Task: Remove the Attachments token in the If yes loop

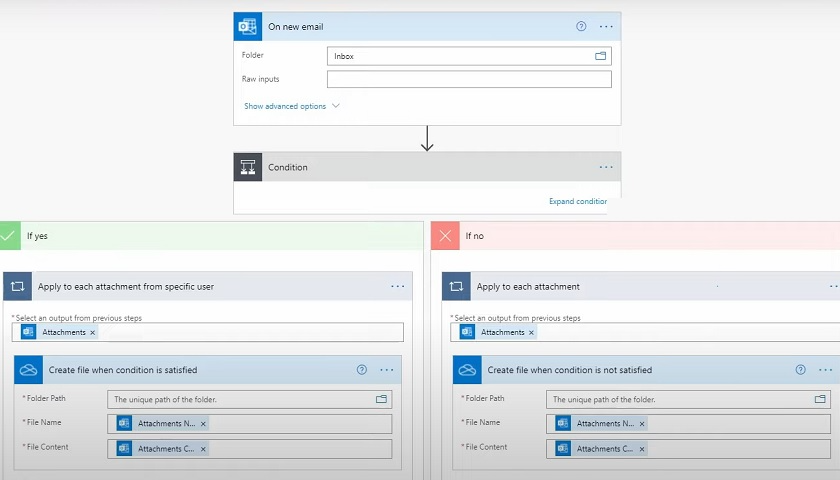Action: tap(93, 333)
